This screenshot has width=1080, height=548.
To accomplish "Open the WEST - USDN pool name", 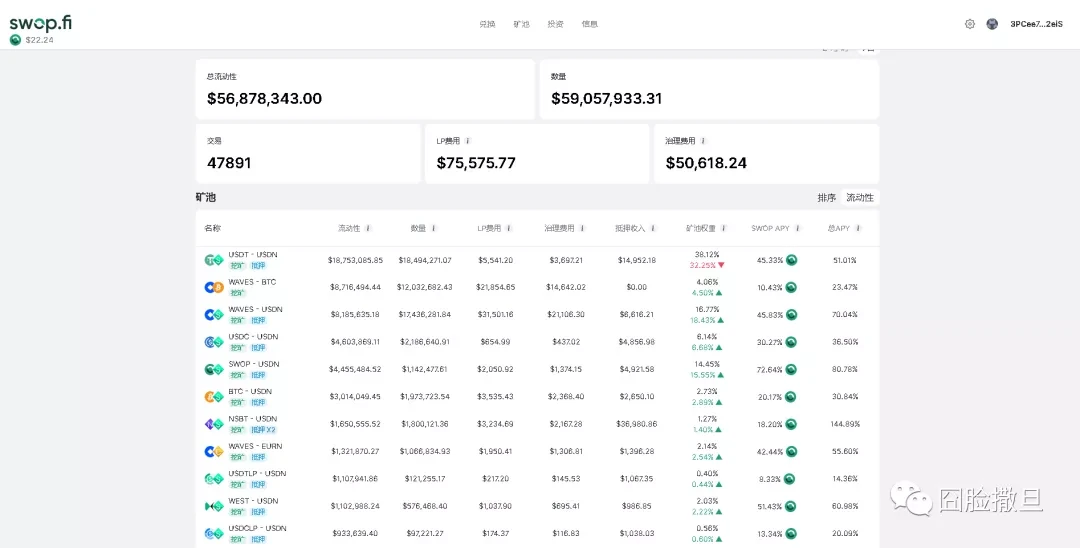I will tap(253, 500).
